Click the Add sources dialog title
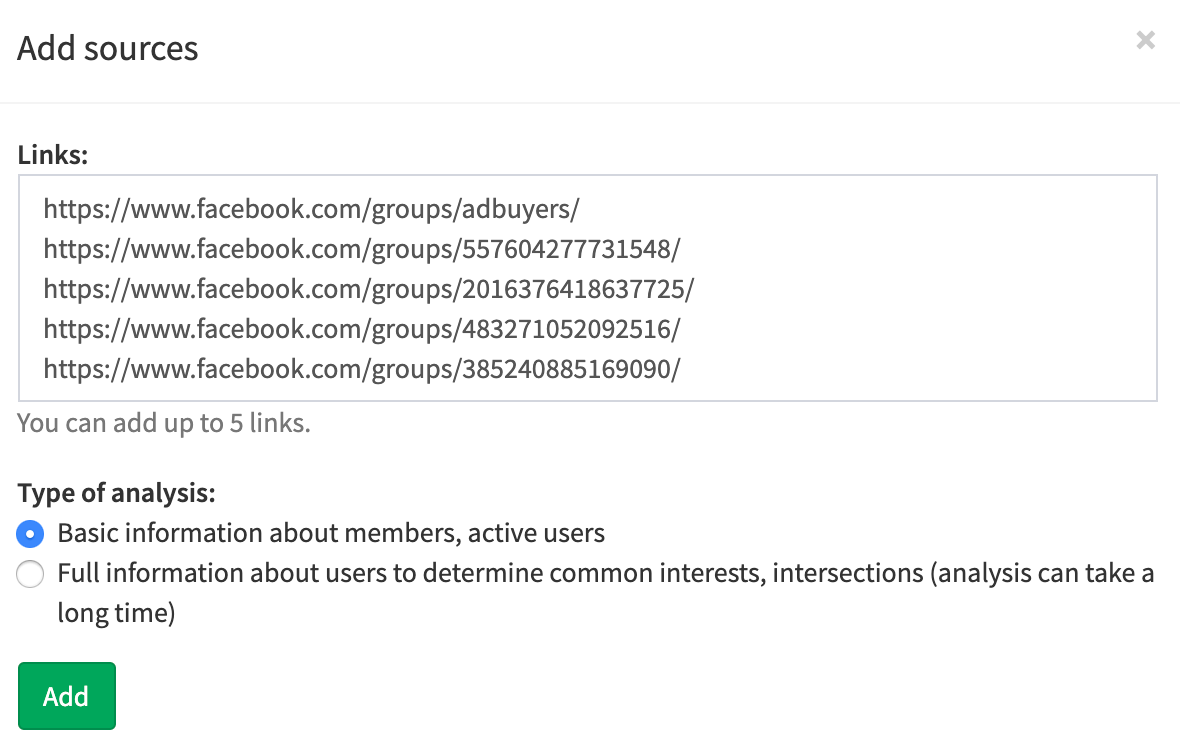The image size is (1180, 750). pos(107,47)
